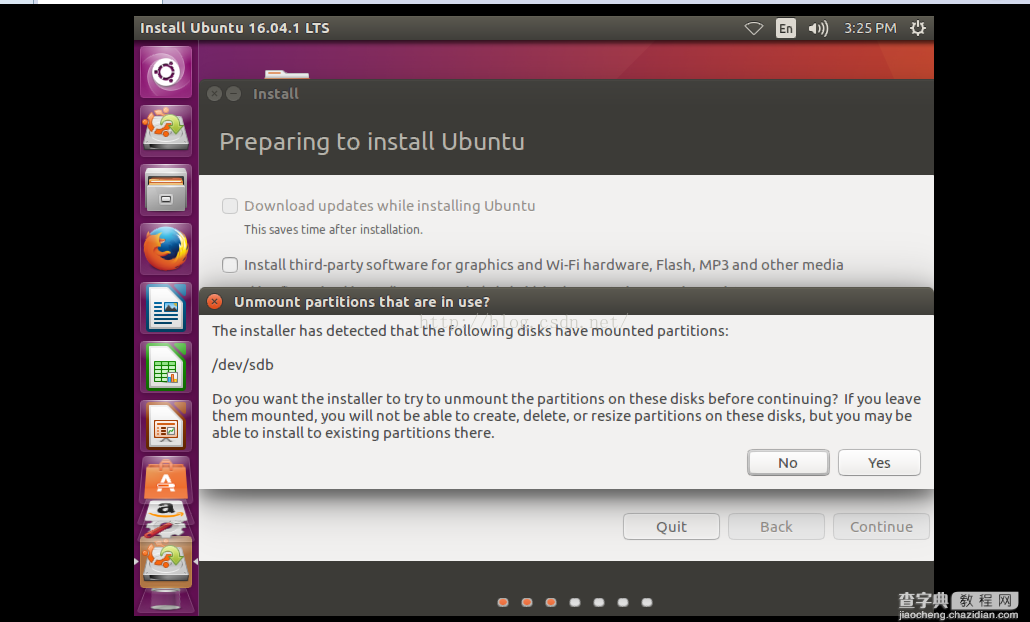
Task: Launch the Install Ubuntu icon below Dash
Action: 166,131
